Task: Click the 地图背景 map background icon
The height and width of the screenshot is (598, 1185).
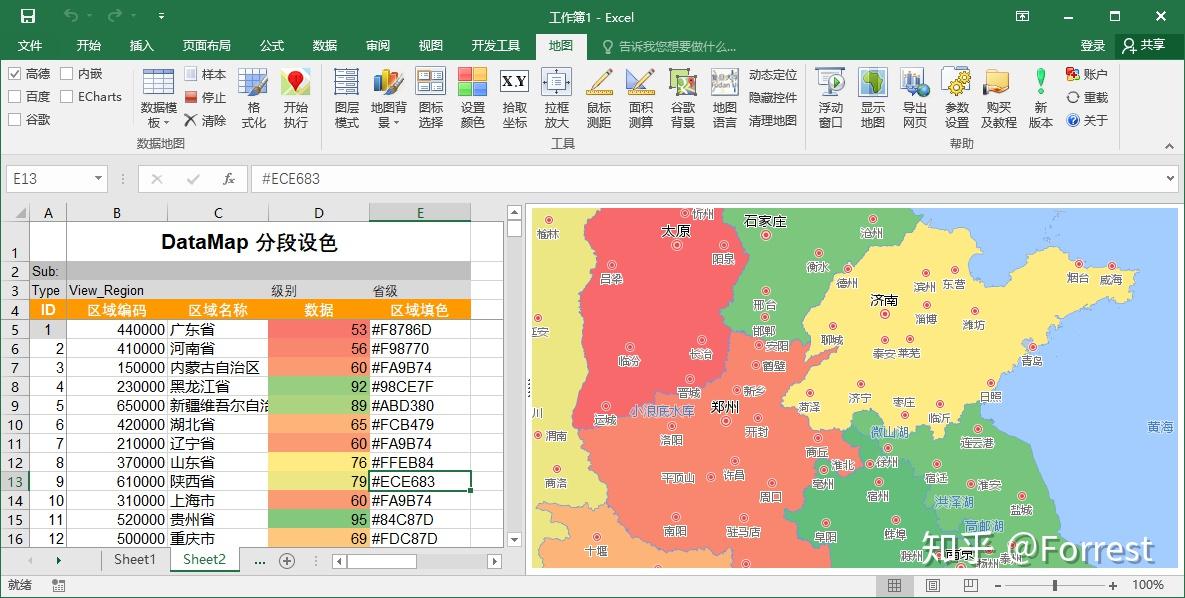Action: tap(388, 98)
